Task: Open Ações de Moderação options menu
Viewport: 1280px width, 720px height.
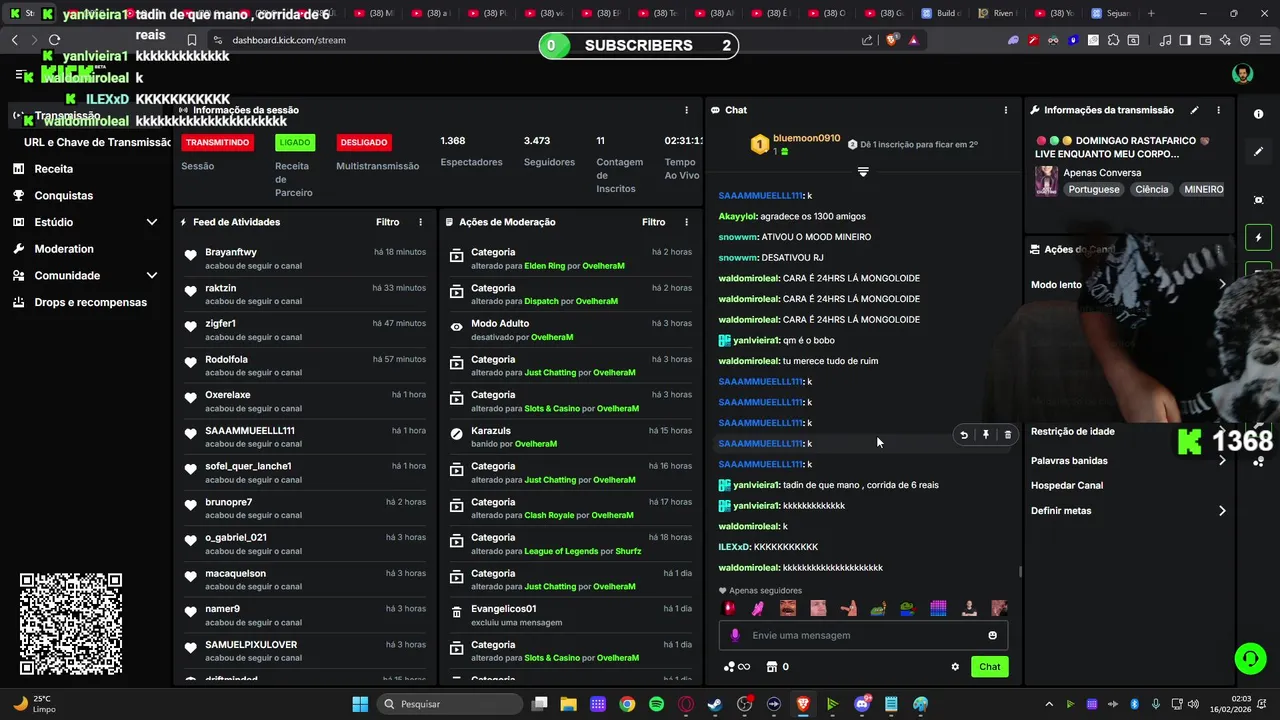Action: (x=686, y=222)
